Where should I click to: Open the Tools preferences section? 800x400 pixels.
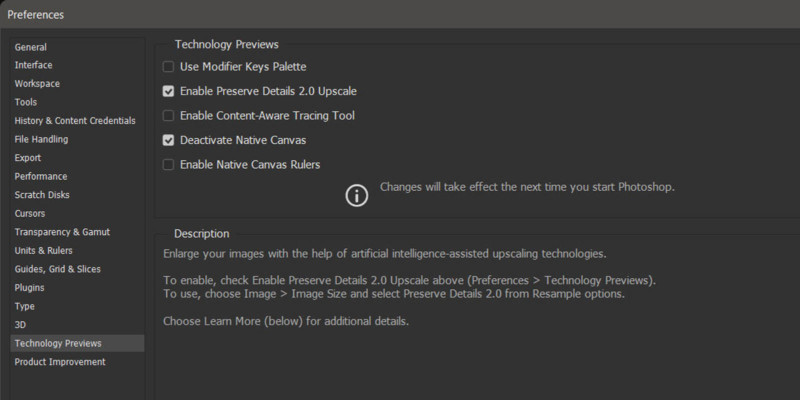click(x=26, y=102)
